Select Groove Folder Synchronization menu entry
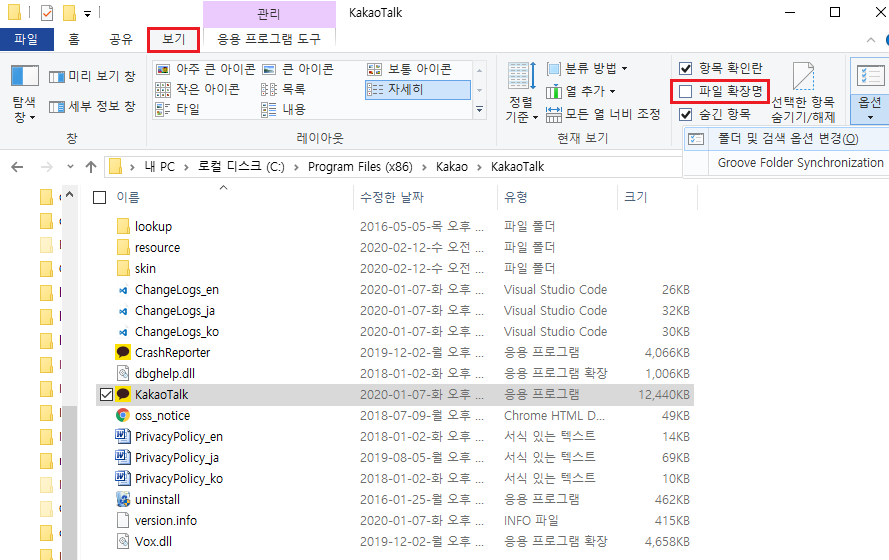This screenshot has height=560, width=889. tap(800, 163)
